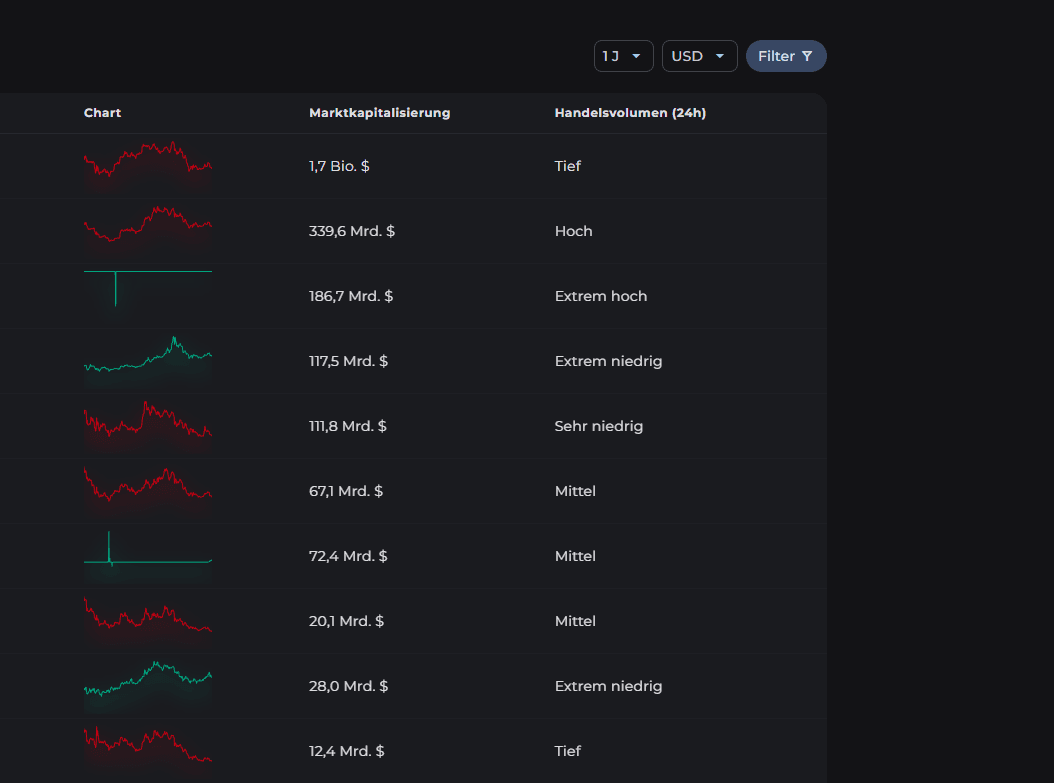Open the 1 J time range dropdown

click(623, 57)
